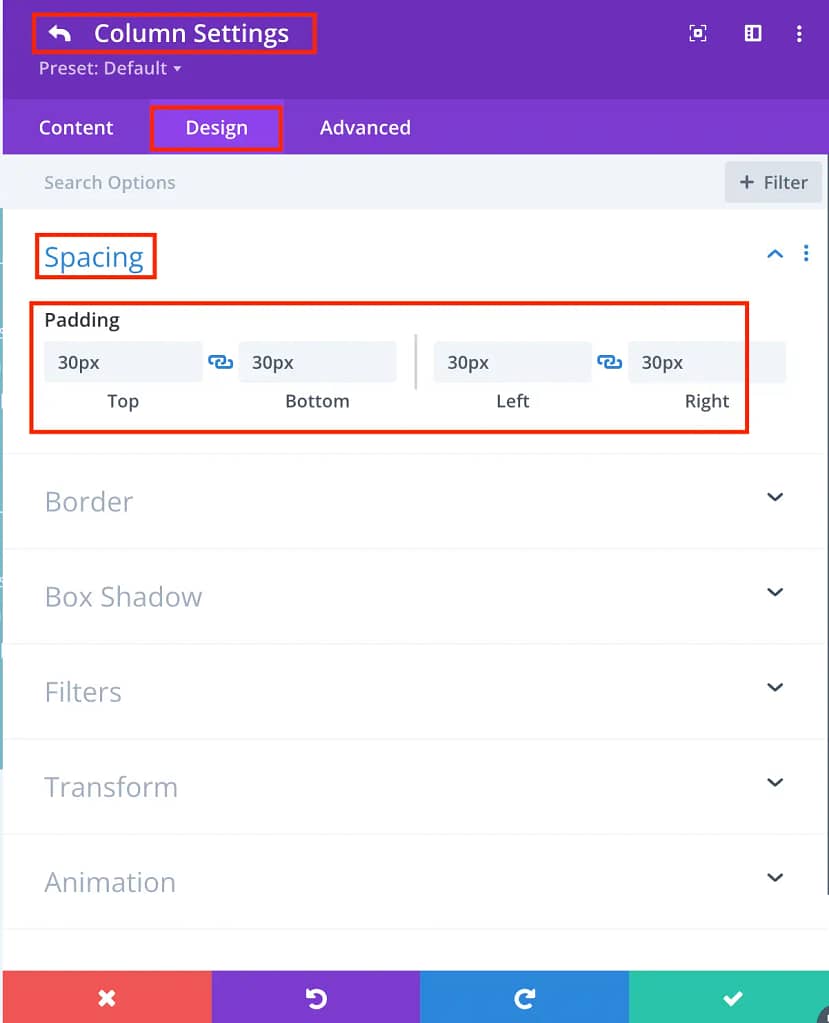Switch to the Advanced tab
This screenshot has height=1023, width=829.
pyautogui.click(x=365, y=127)
